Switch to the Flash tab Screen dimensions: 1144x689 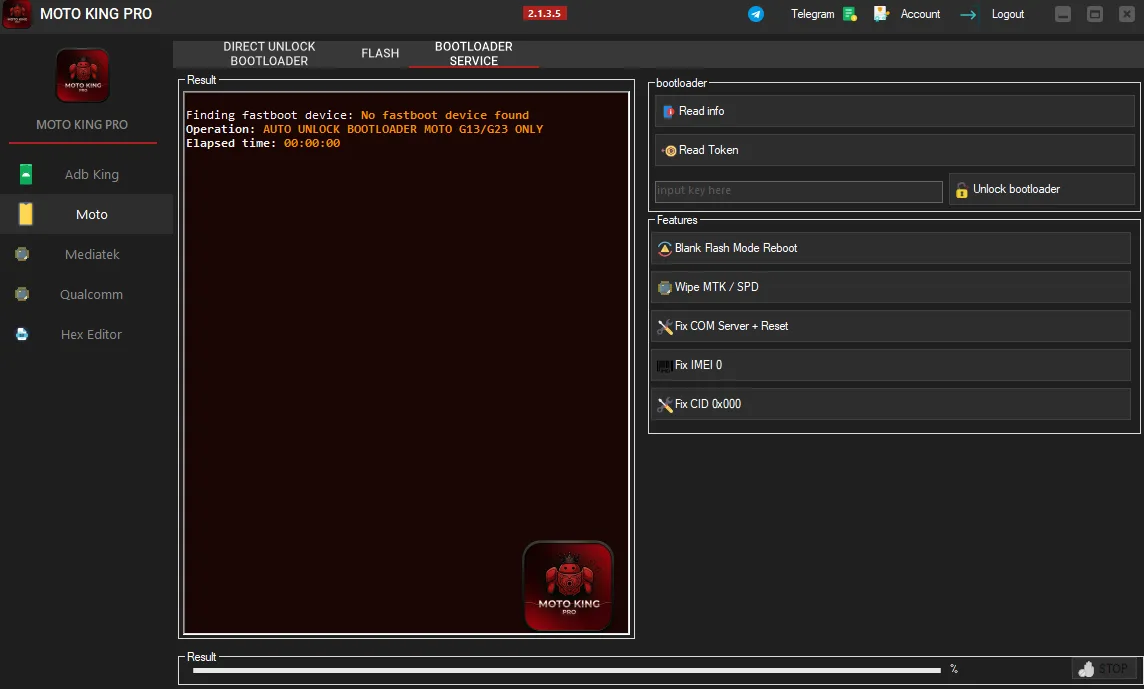click(x=380, y=53)
